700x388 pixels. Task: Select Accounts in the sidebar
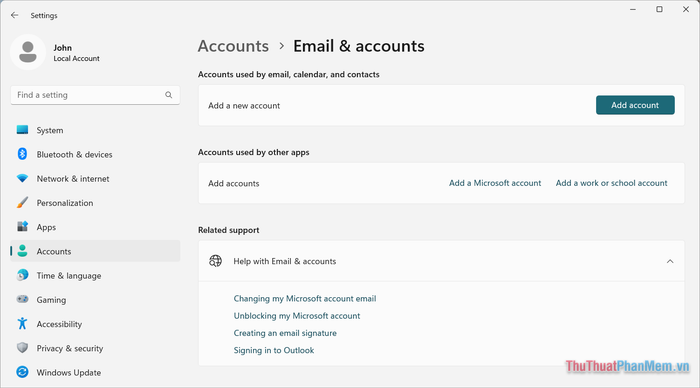pyautogui.click(x=95, y=251)
